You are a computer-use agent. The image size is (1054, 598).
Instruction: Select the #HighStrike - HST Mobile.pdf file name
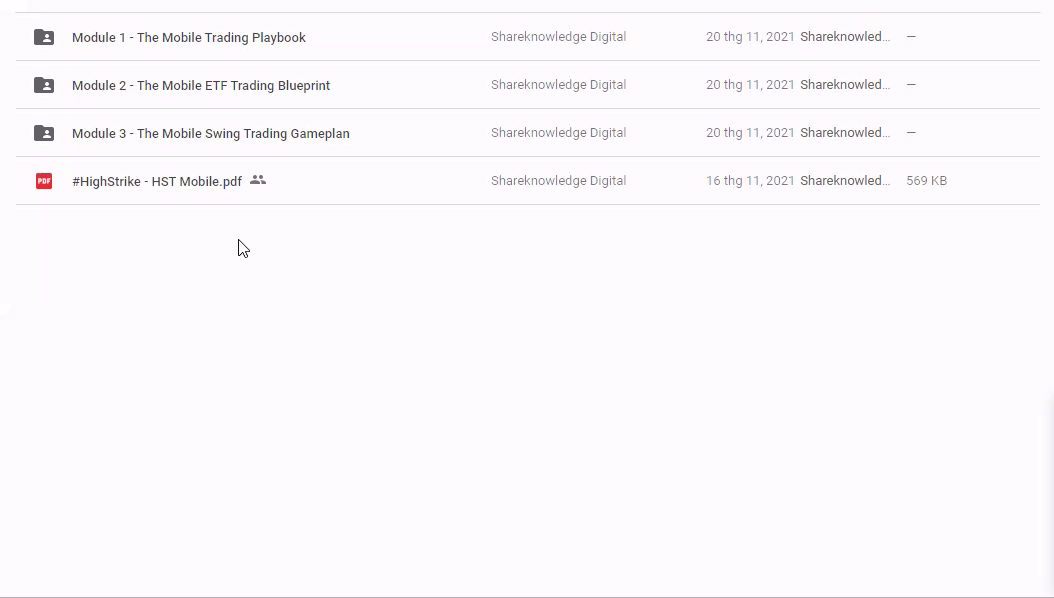pos(156,181)
